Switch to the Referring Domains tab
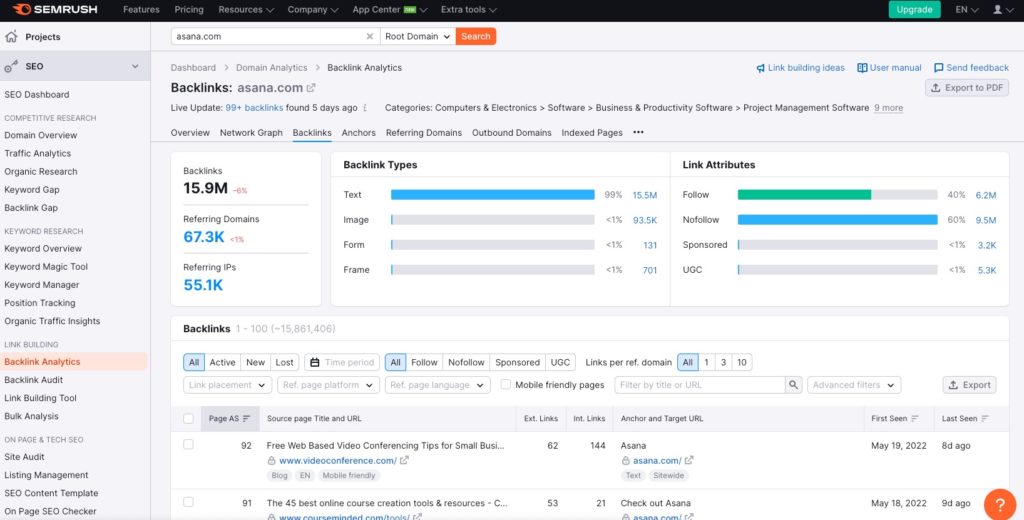Screen dimensions: 1024x520 coord(424,133)
